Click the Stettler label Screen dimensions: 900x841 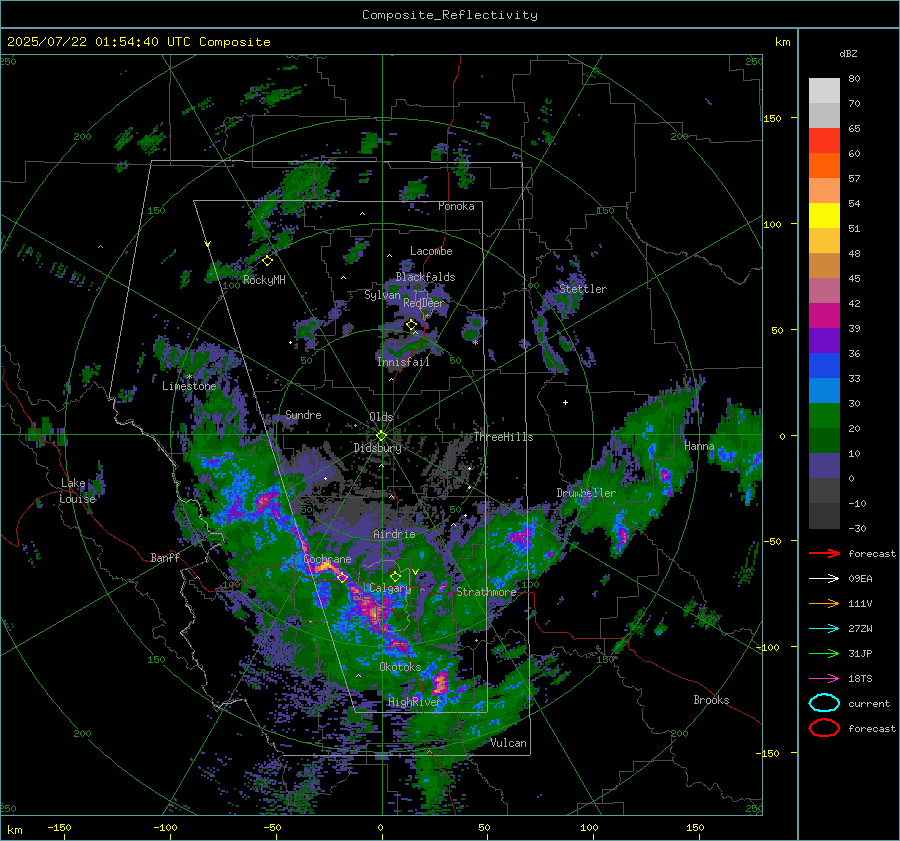point(583,289)
